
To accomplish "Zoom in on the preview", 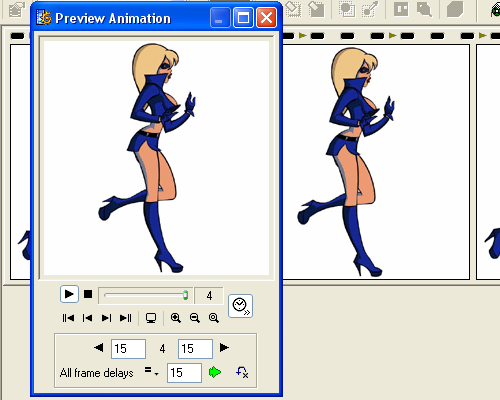I will [176, 318].
